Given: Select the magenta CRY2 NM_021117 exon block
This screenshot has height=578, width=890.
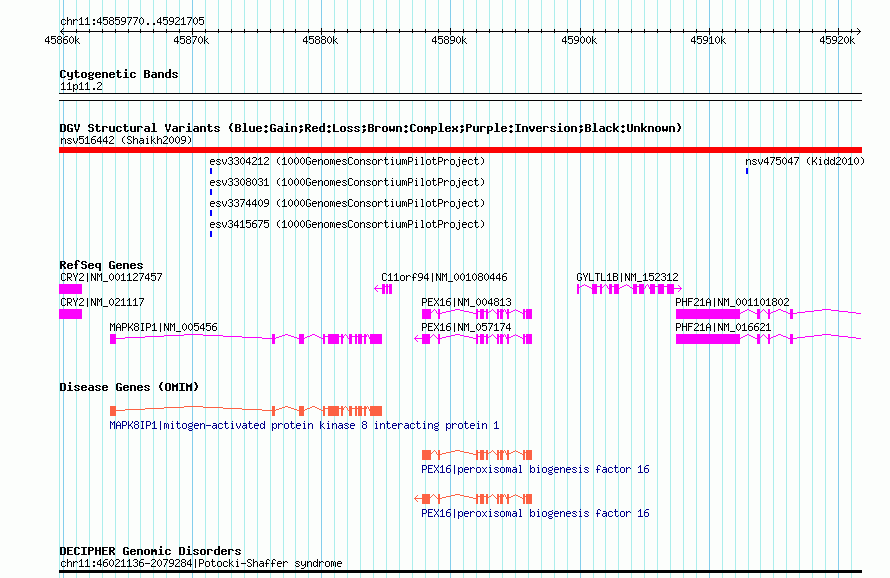Looking at the screenshot, I should (70, 314).
